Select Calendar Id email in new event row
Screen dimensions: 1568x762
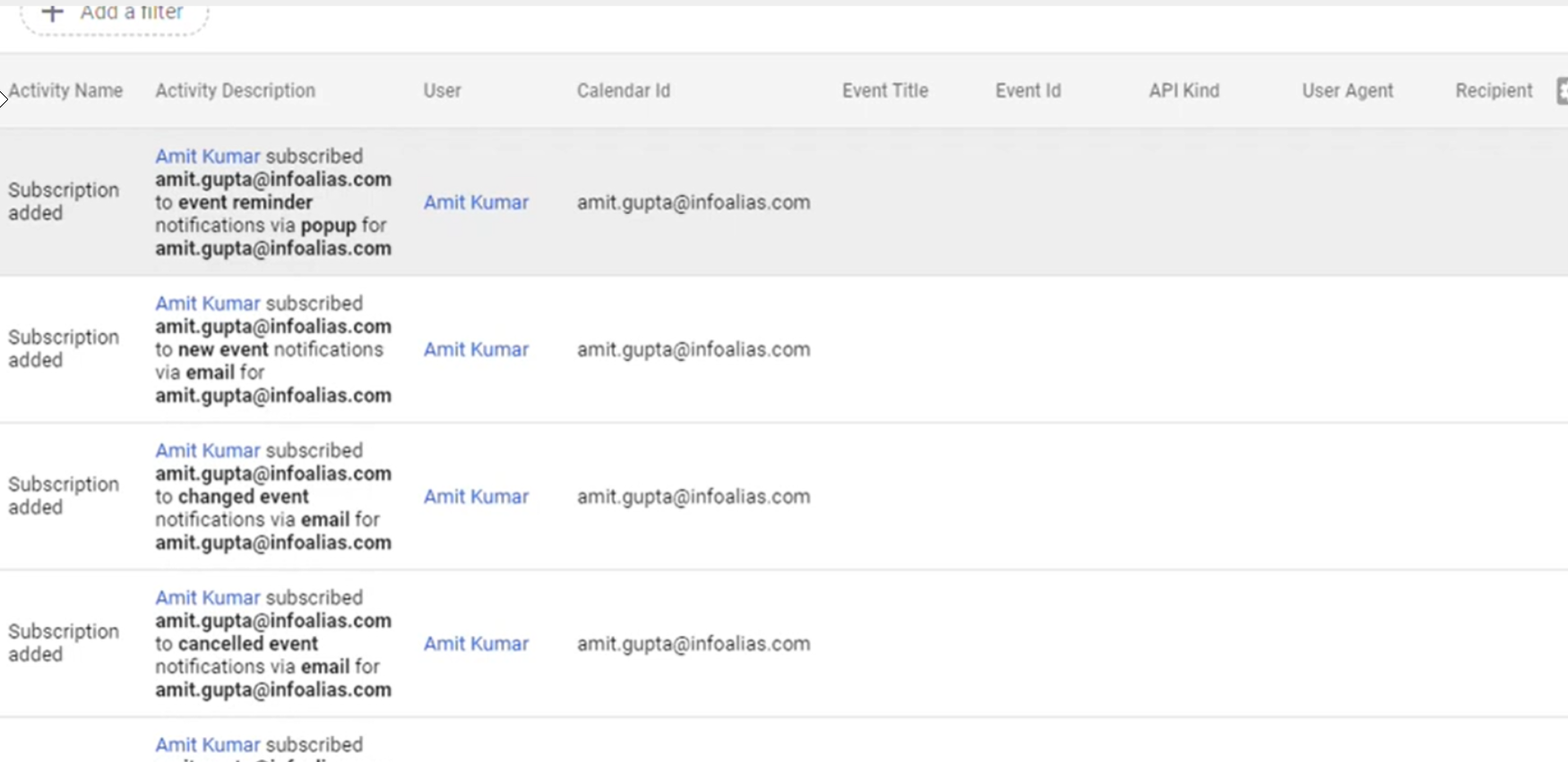(x=694, y=349)
